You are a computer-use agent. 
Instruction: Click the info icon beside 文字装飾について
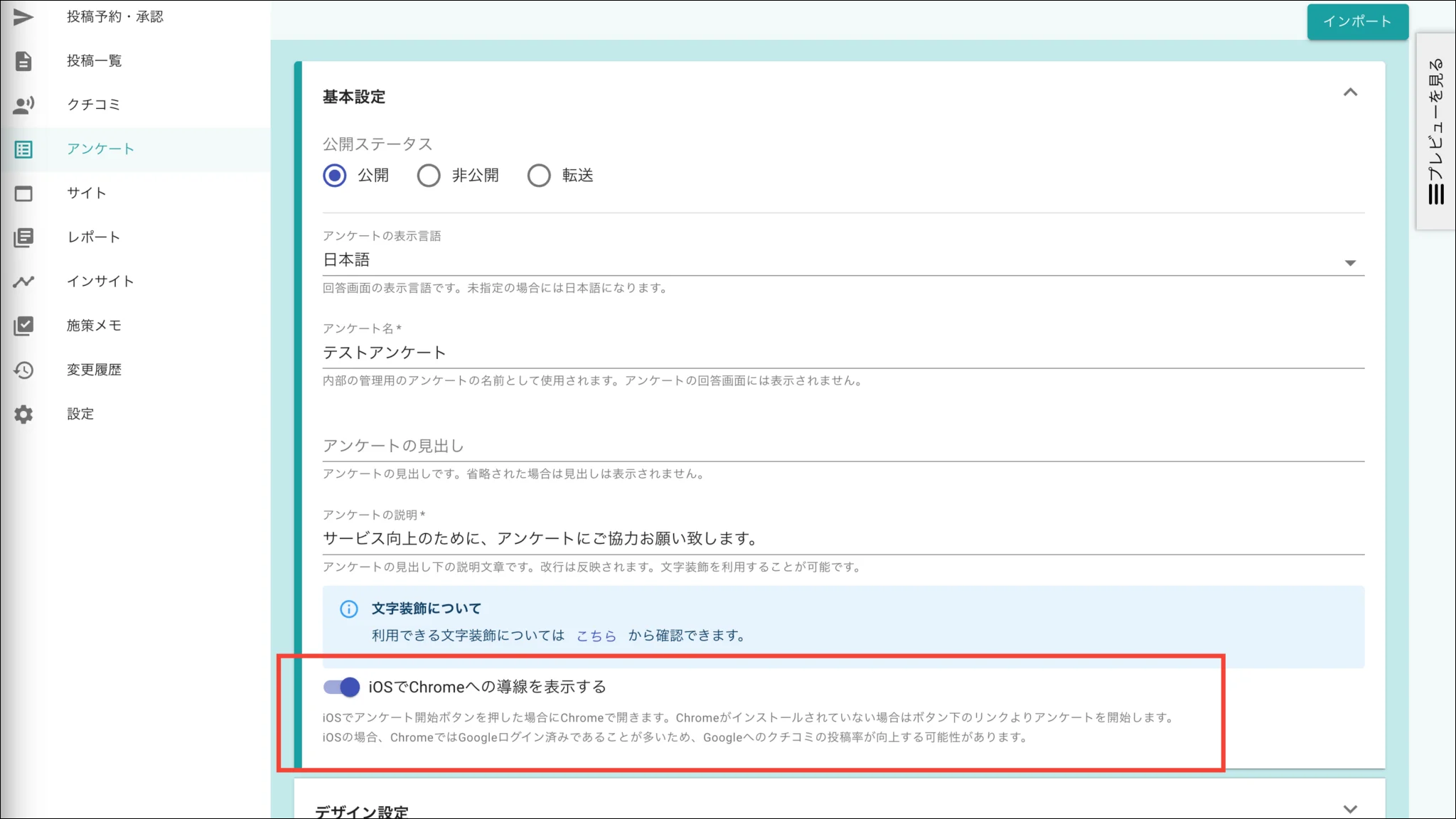click(348, 609)
